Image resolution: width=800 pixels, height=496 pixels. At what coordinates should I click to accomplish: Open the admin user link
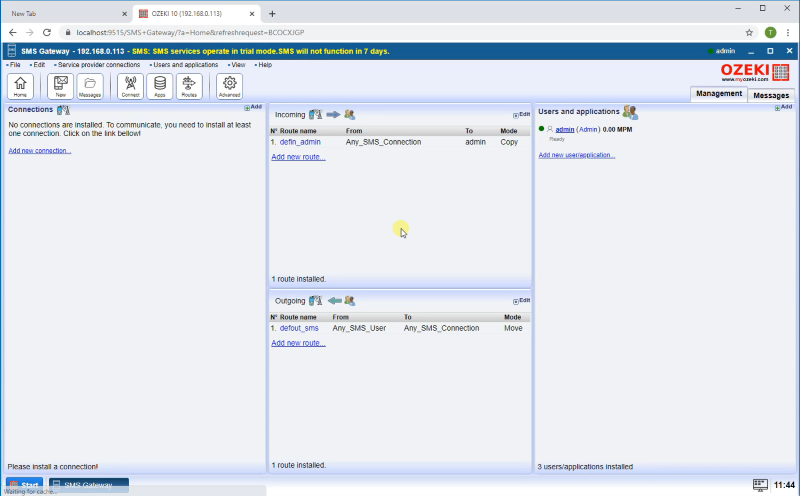[x=565, y=130]
